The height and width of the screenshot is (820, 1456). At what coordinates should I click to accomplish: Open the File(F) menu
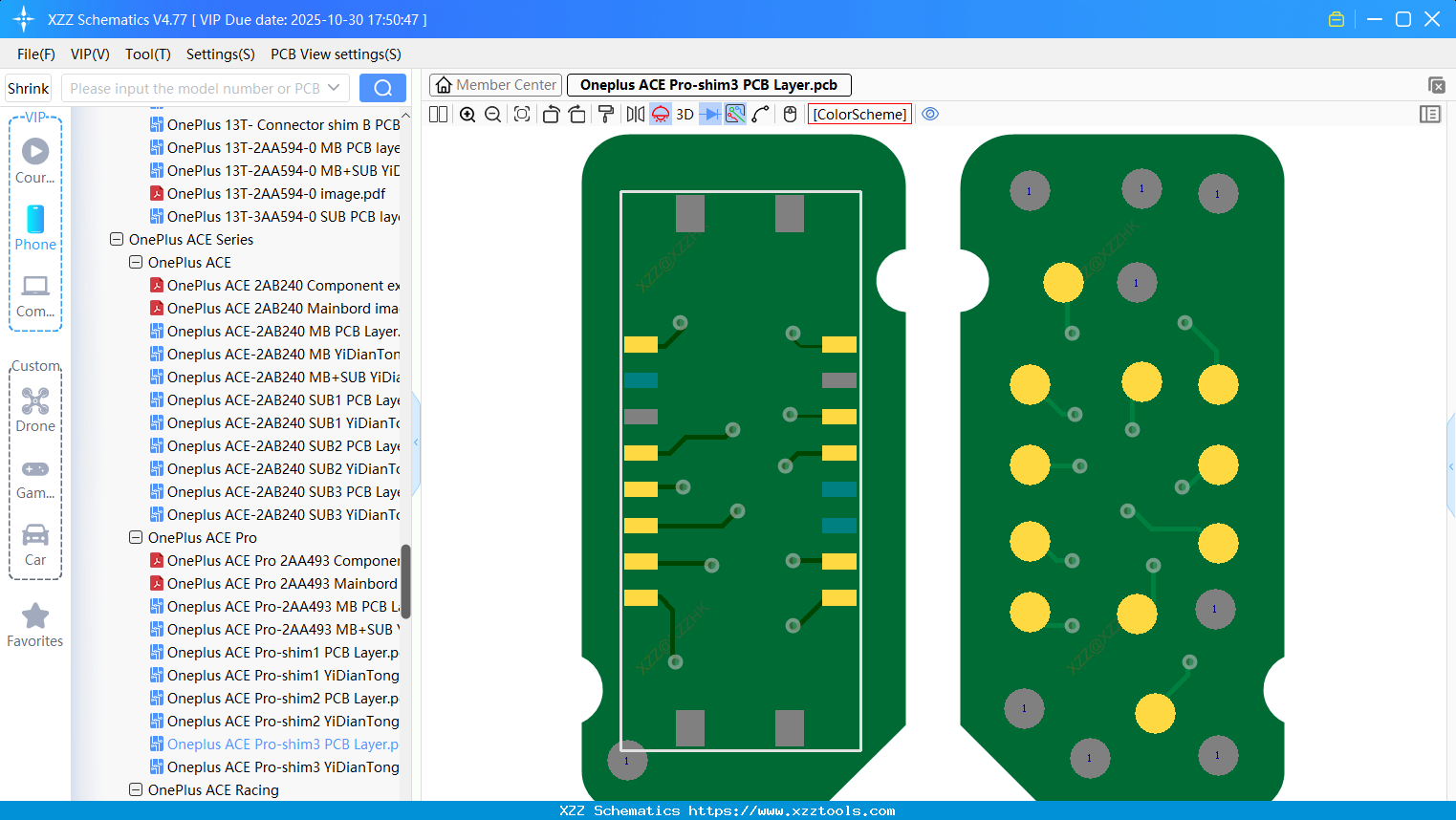[36, 54]
